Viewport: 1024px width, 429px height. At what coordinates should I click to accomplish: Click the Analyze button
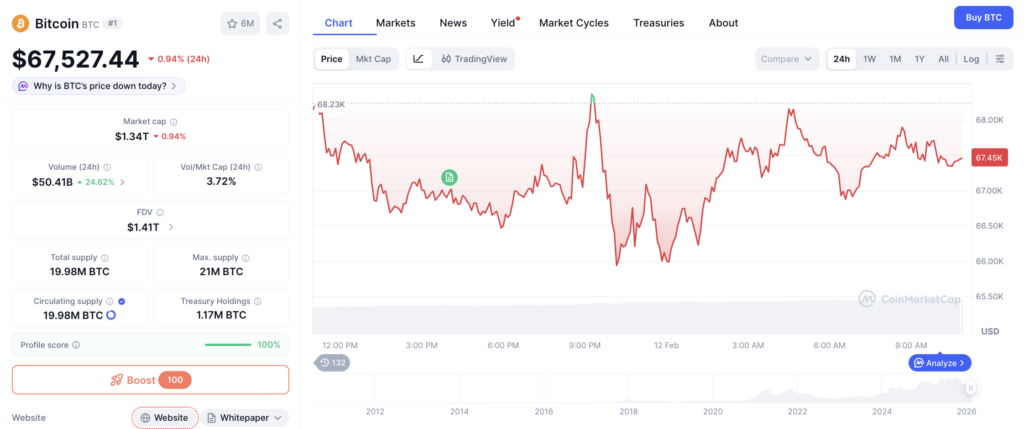(940, 362)
